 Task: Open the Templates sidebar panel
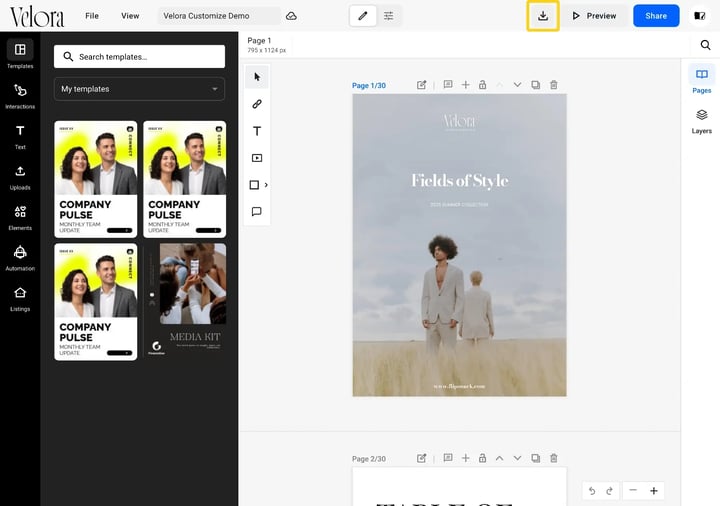pyautogui.click(x=20, y=54)
